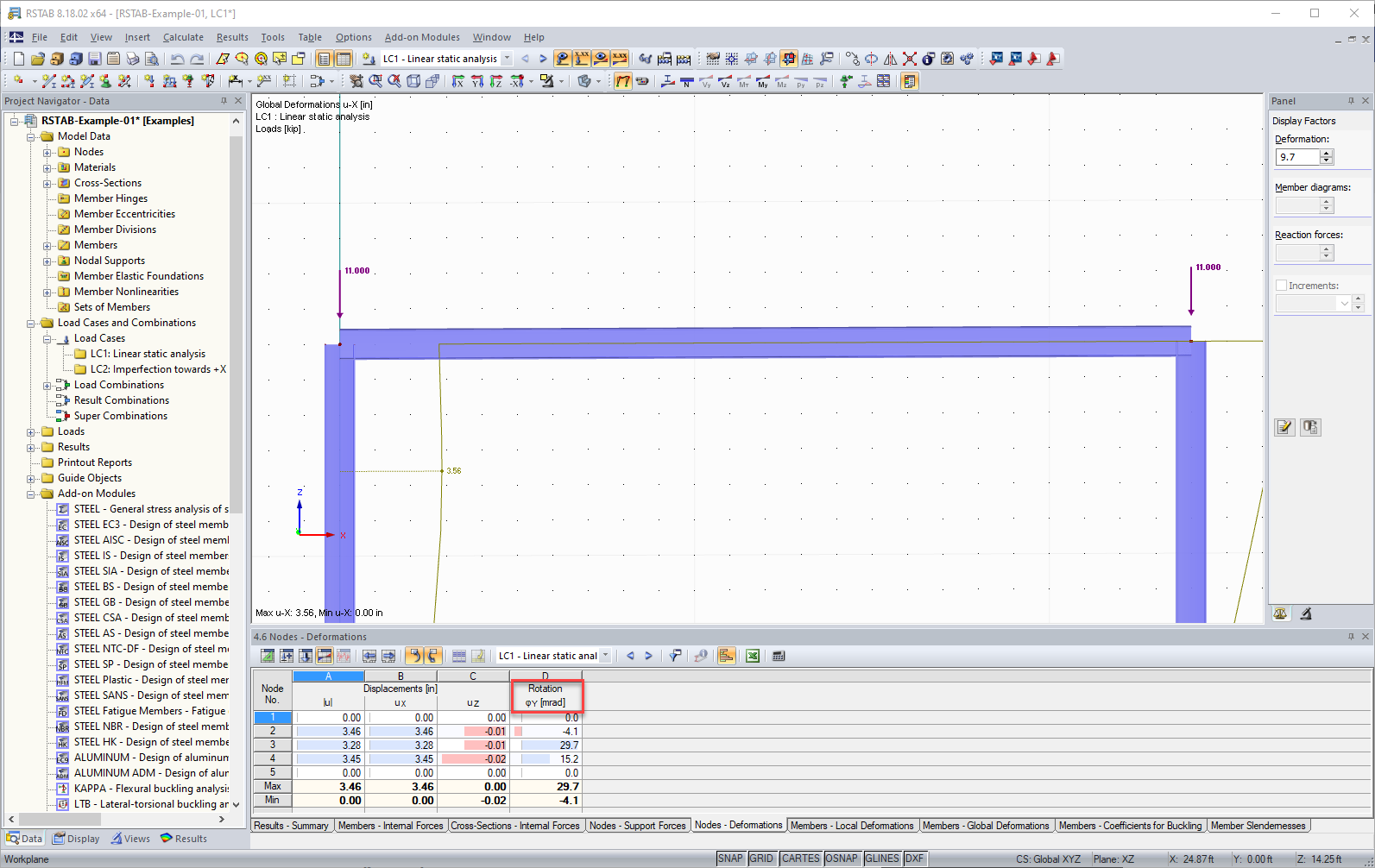Click the N axial force diagram icon

click(x=687, y=81)
